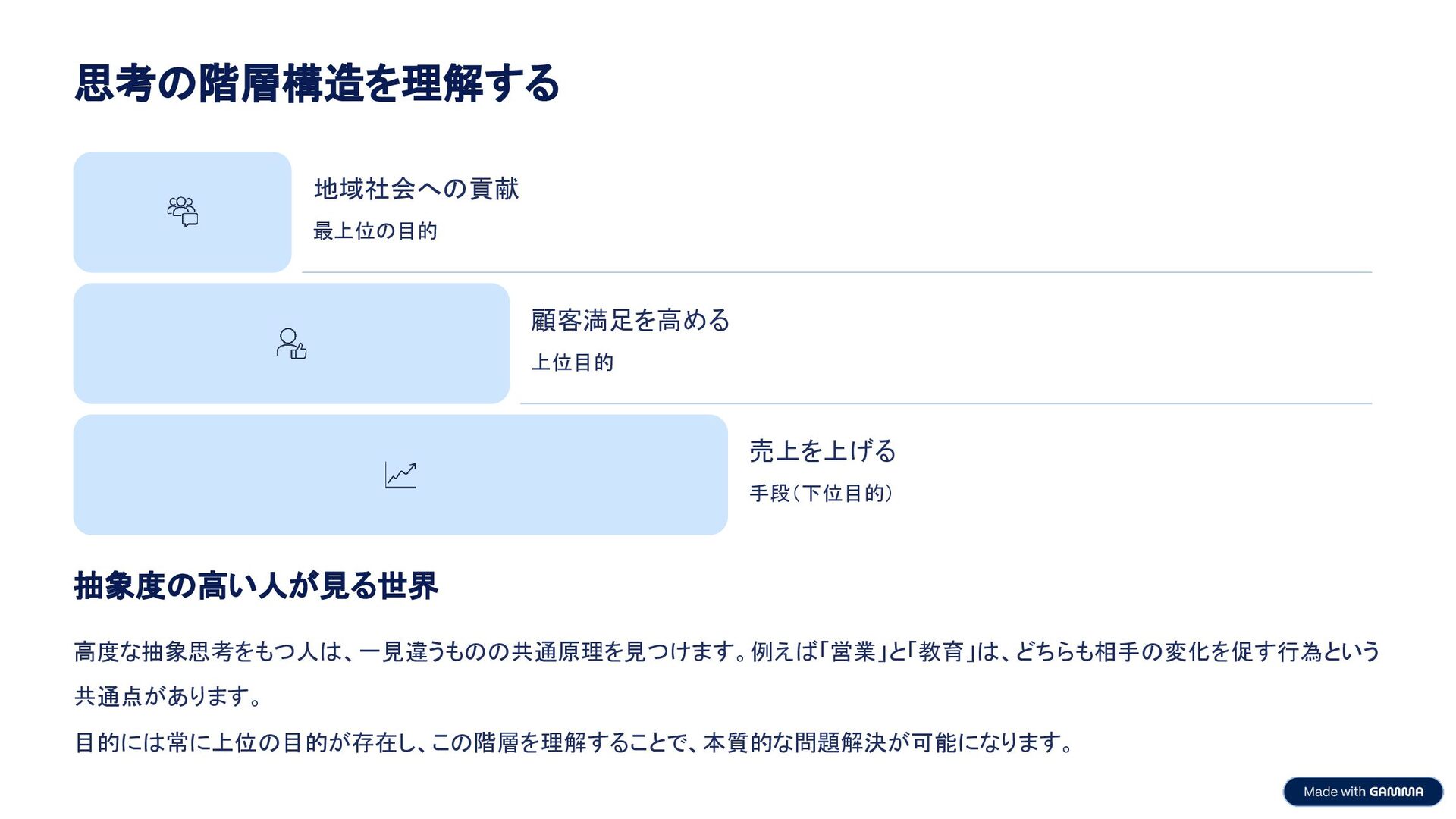Click the divider line below 最上位の目的
The image size is (1456, 819).
pyautogui.click(x=836, y=272)
